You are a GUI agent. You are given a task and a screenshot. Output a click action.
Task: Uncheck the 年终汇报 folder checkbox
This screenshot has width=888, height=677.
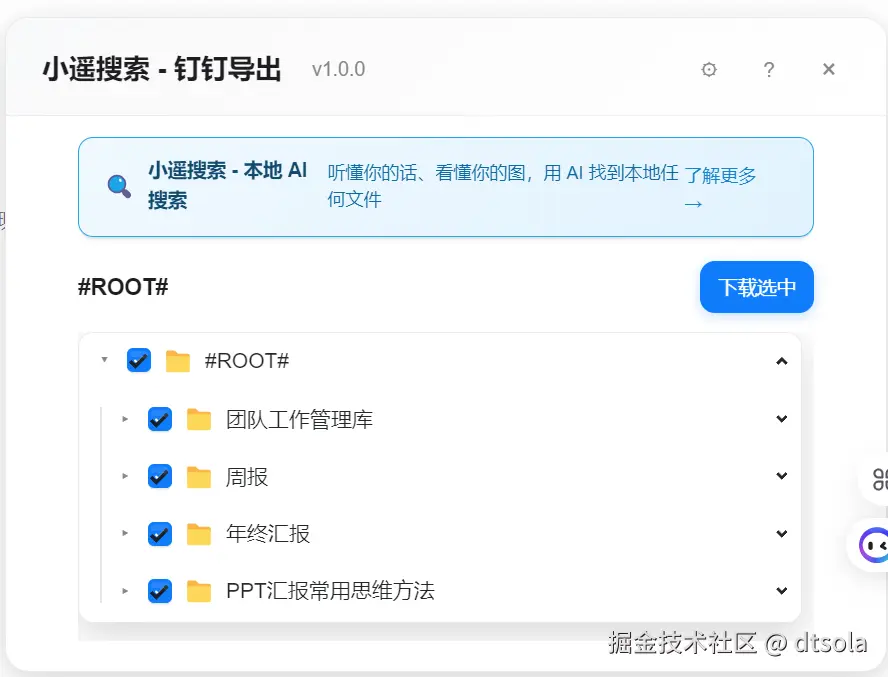pyautogui.click(x=160, y=534)
